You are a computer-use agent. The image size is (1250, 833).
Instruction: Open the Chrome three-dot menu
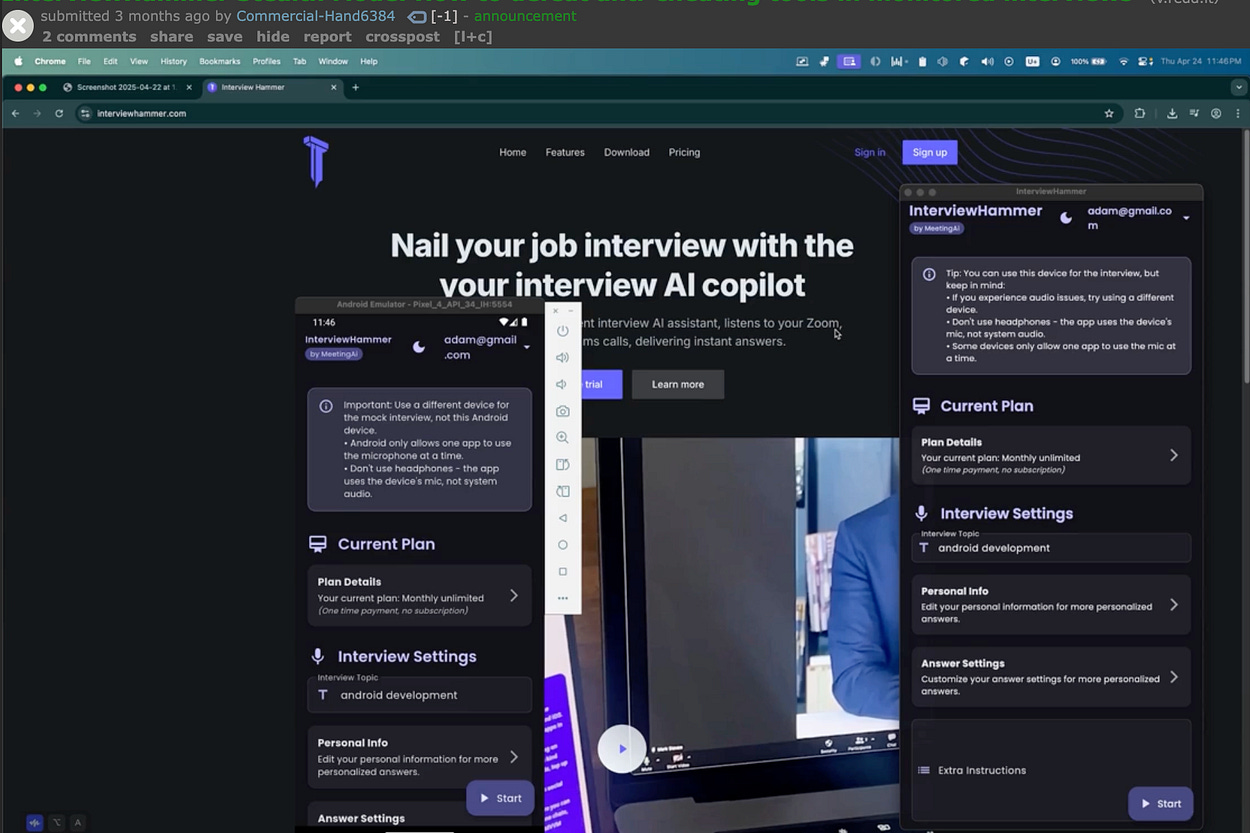coord(1237,114)
